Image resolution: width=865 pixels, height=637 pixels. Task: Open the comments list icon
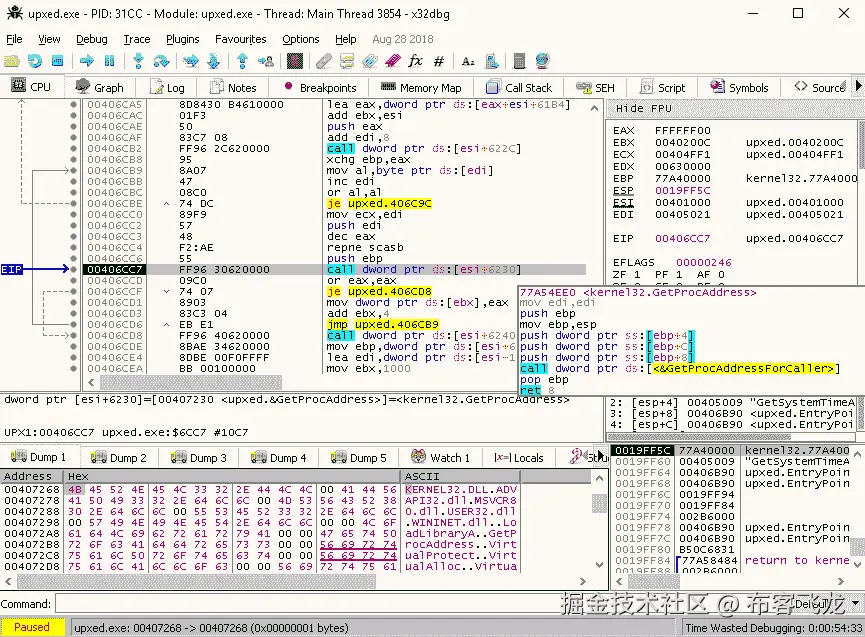coord(346,61)
